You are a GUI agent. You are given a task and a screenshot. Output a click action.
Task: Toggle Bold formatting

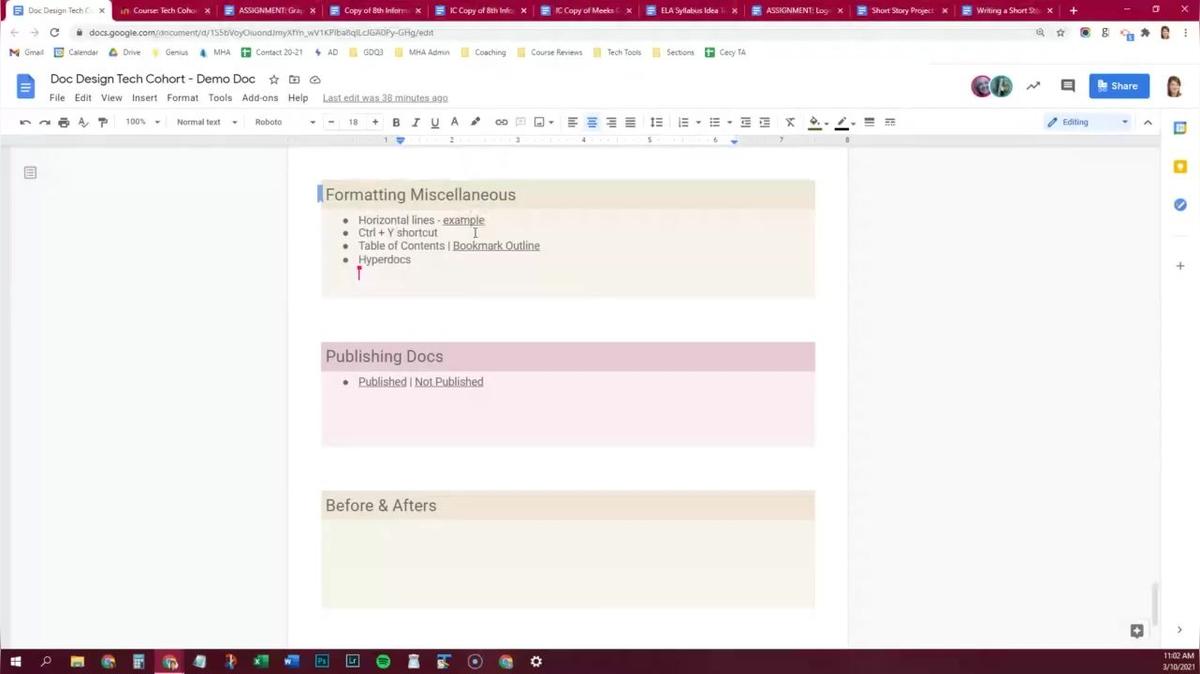point(396,122)
